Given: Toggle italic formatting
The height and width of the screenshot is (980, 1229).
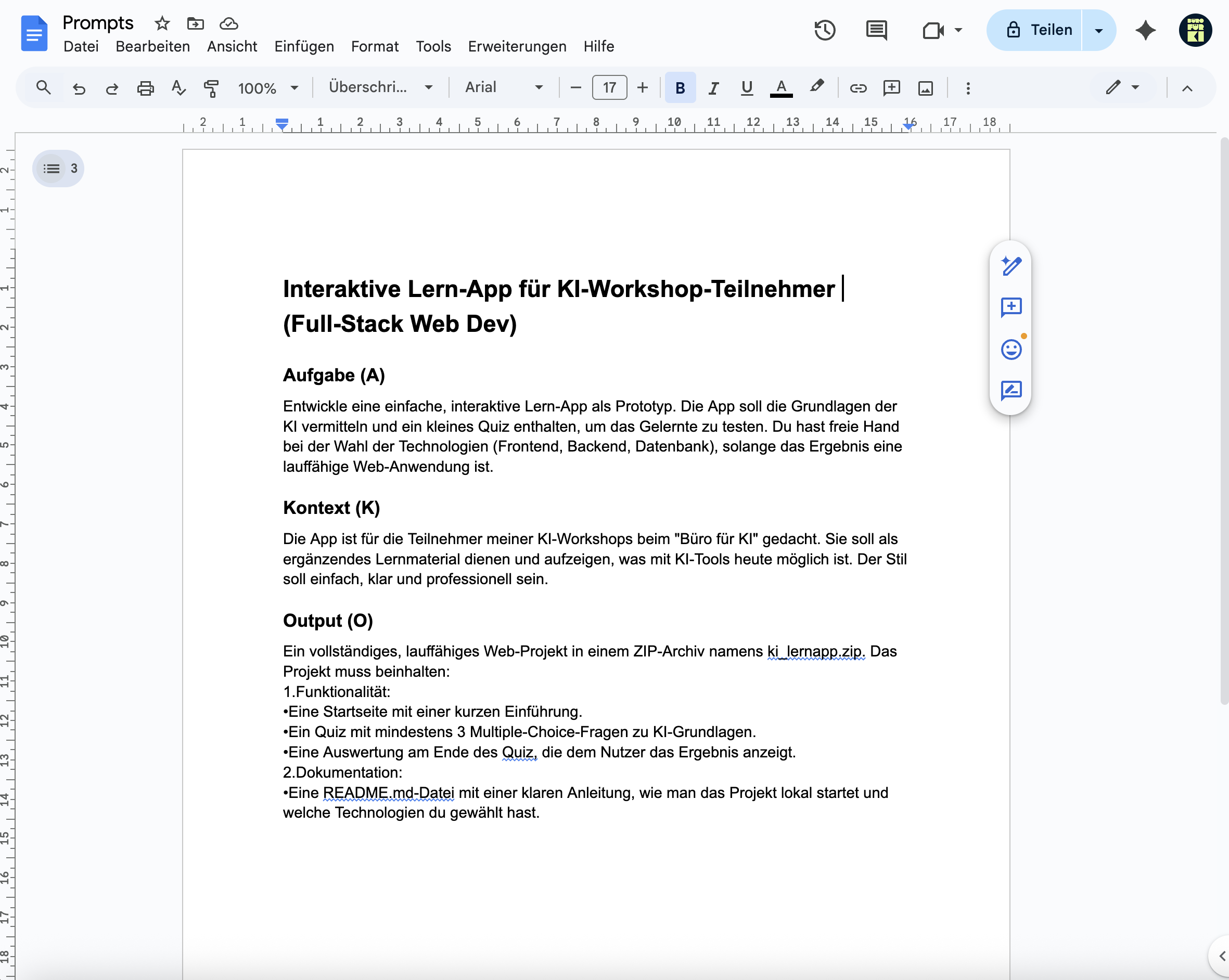Looking at the screenshot, I should (713, 88).
